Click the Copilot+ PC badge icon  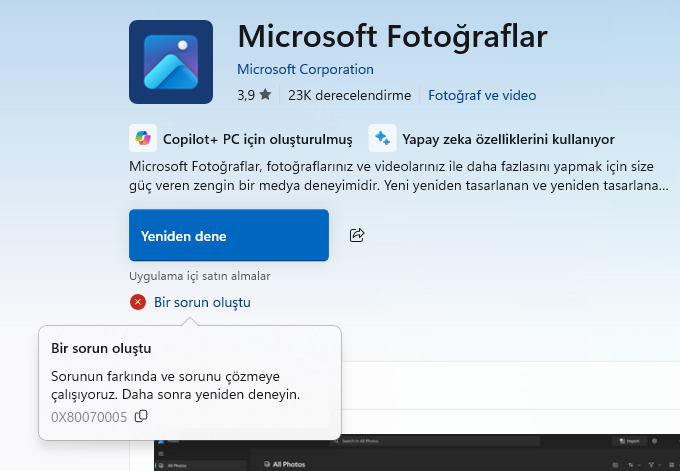(x=143, y=138)
